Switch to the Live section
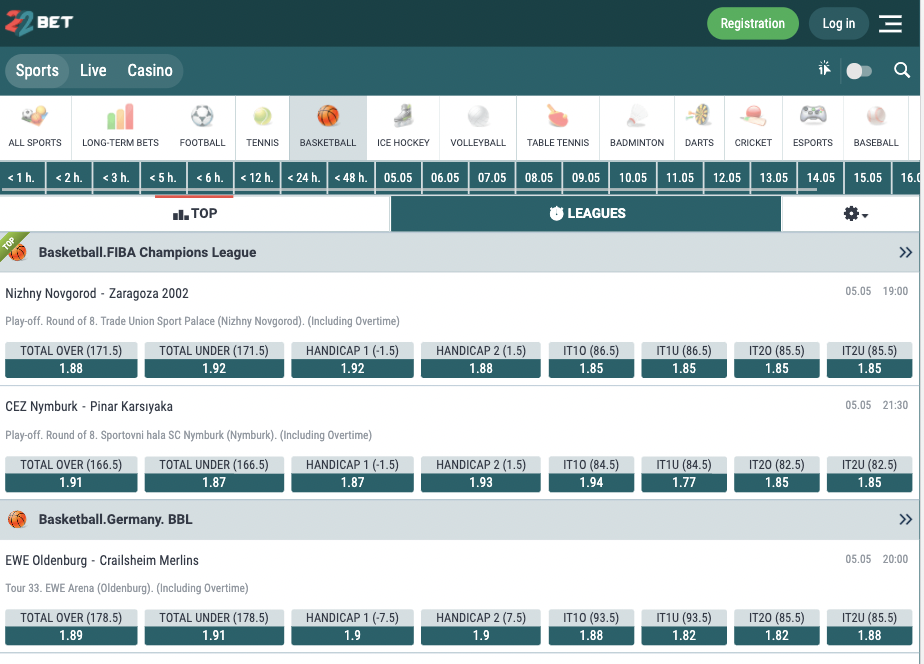The width and height of the screenshot is (924, 664). click(93, 71)
